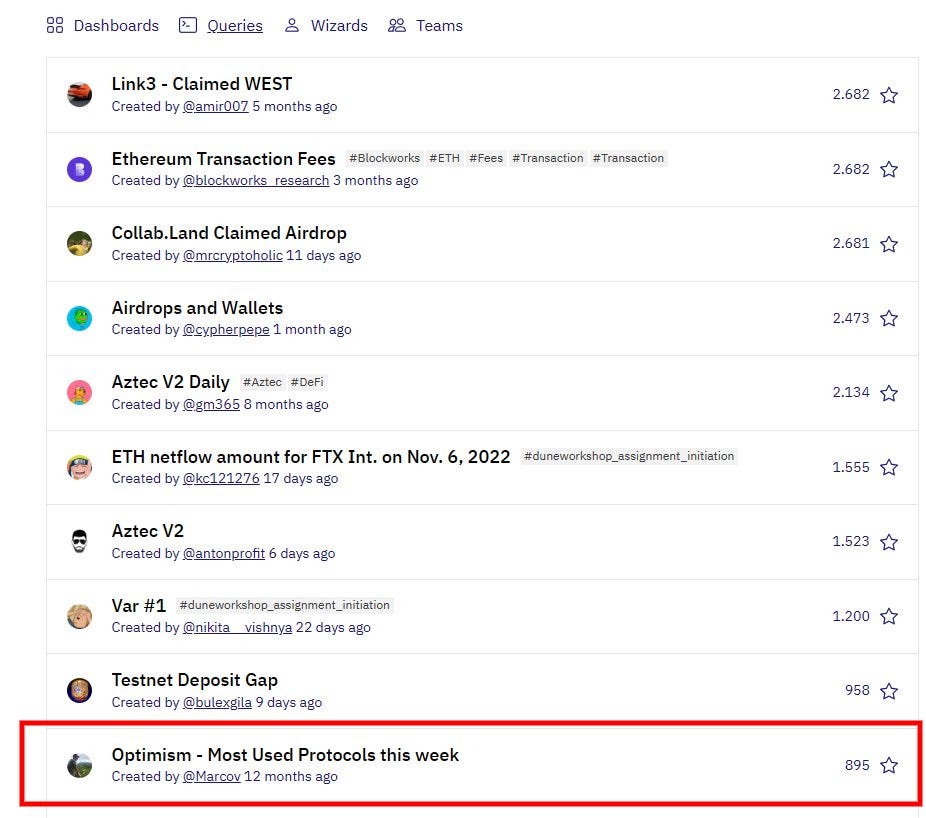Open the cypherpepe frog avatar

[x=79, y=318]
